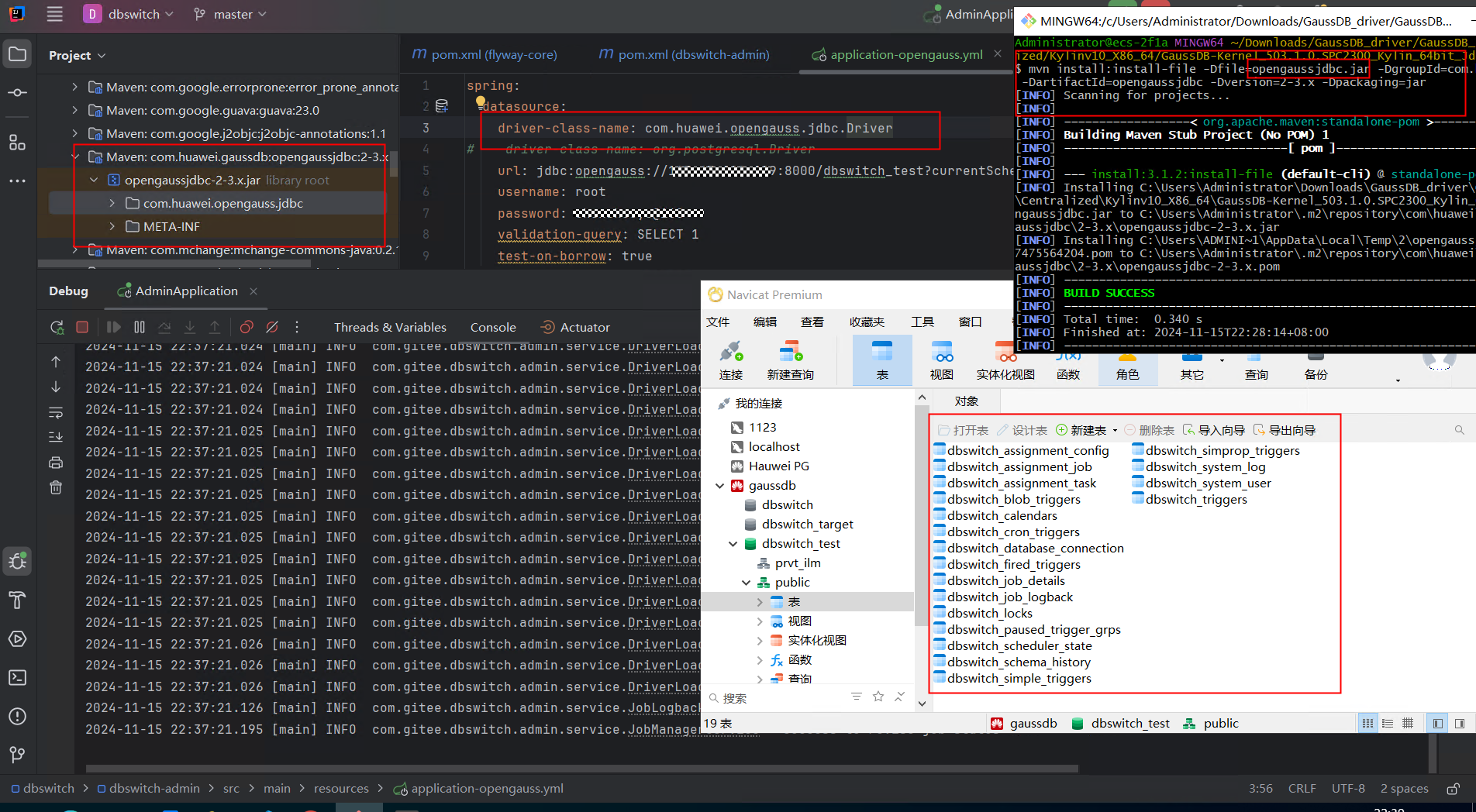Collapse the dbswitch_test database in Navicat
Viewport: 1476px width, 812px height.
733,544
